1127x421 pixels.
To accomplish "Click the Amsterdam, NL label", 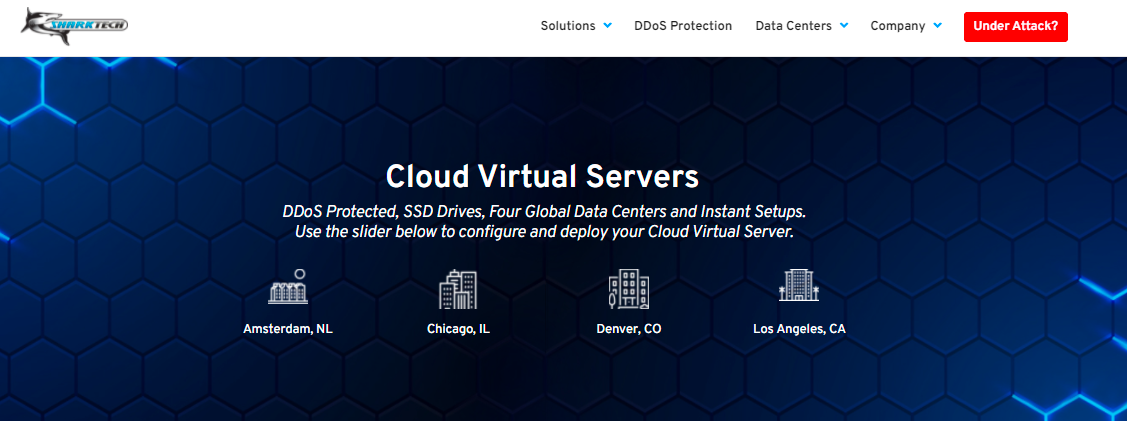I will (x=288, y=329).
